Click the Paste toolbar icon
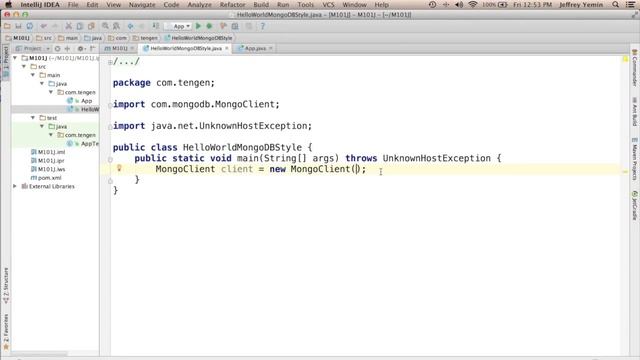Image resolution: width=640 pixels, height=360 pixels. pyautogui.click(x=91, y=26)
